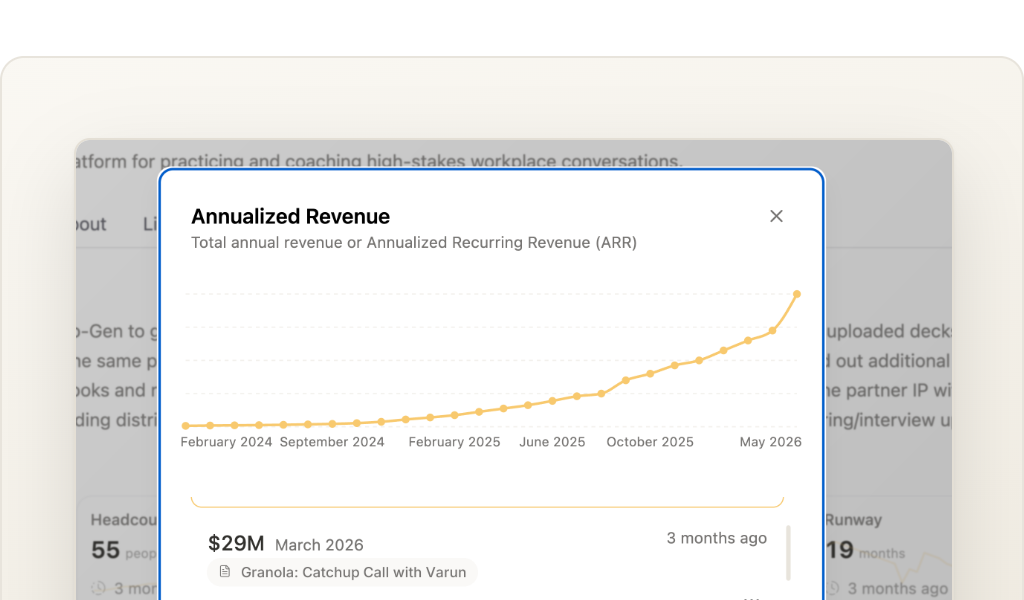
Task: Click the June 2025 axis label
Action: click(x=552, y=442)
